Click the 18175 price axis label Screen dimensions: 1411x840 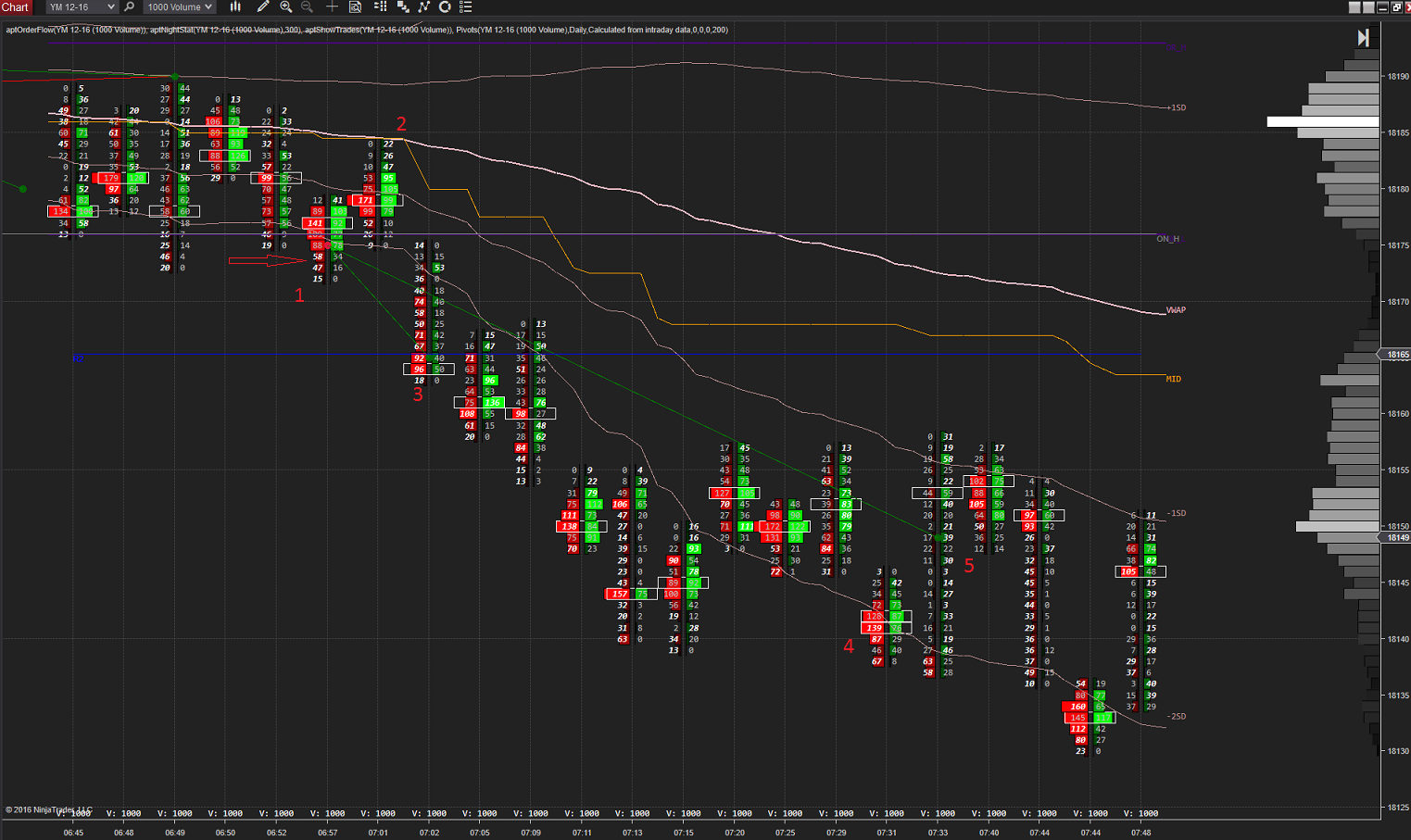pyautogui.click(x=1398, y=245)
